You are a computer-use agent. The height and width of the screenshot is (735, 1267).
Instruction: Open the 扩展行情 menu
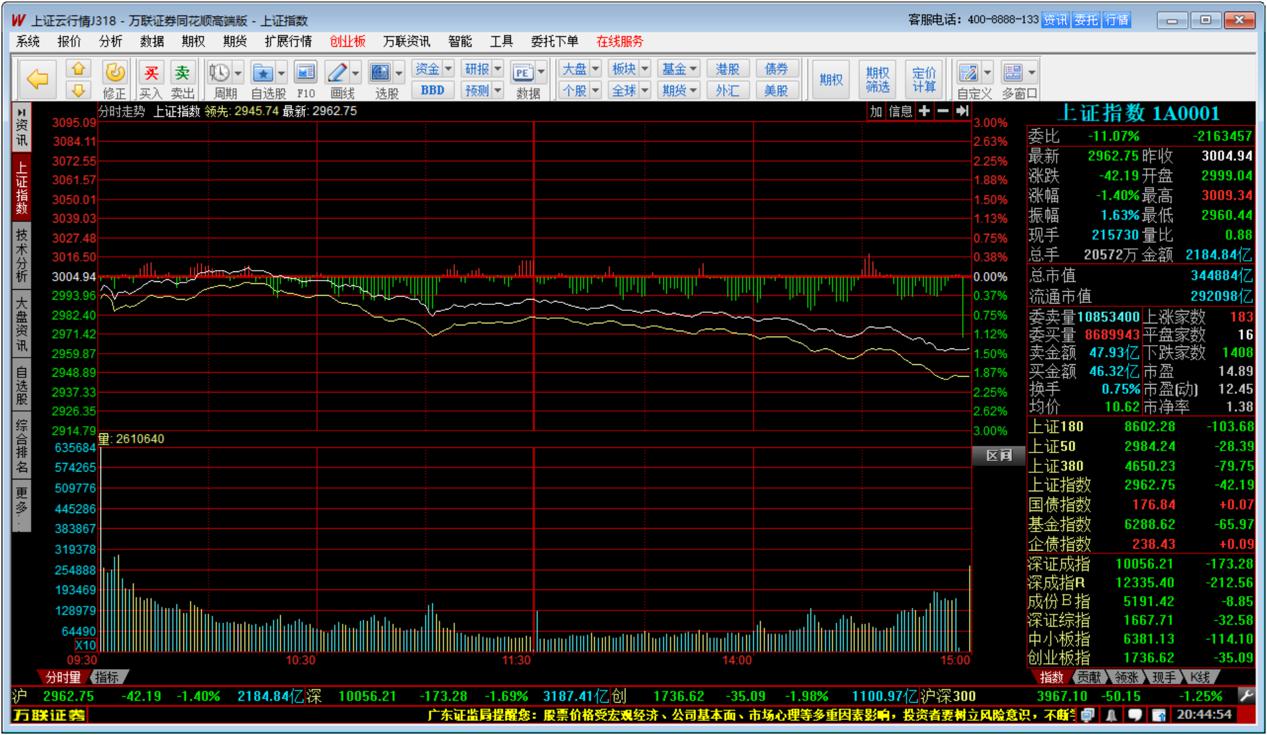(x=287, y=41)
